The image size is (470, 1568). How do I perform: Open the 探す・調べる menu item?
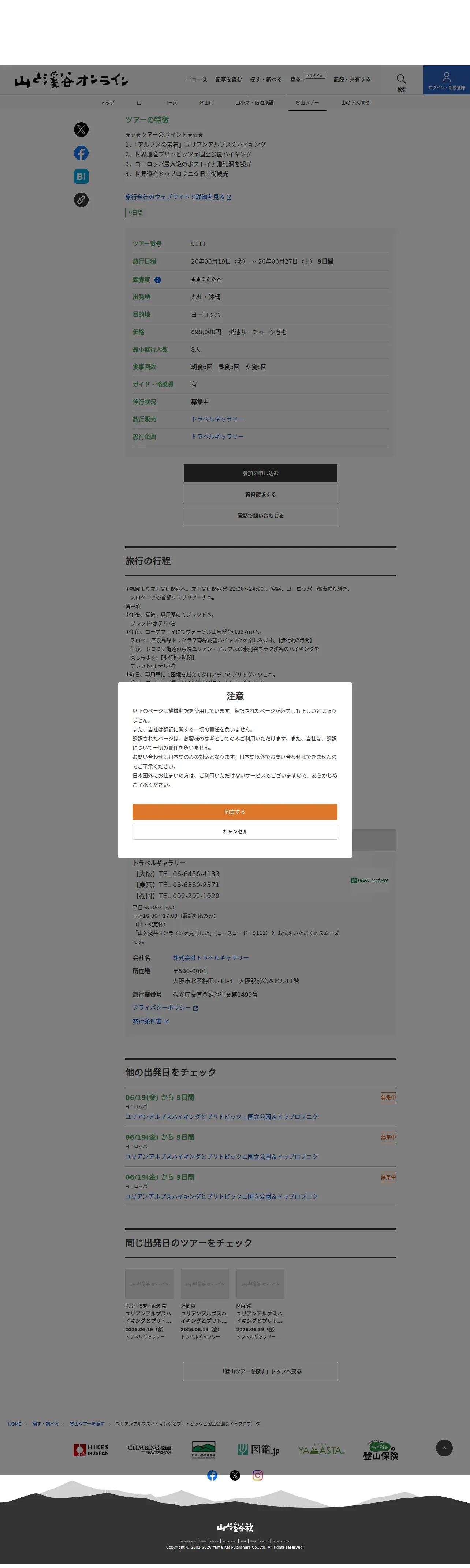[x=266, y=79]
